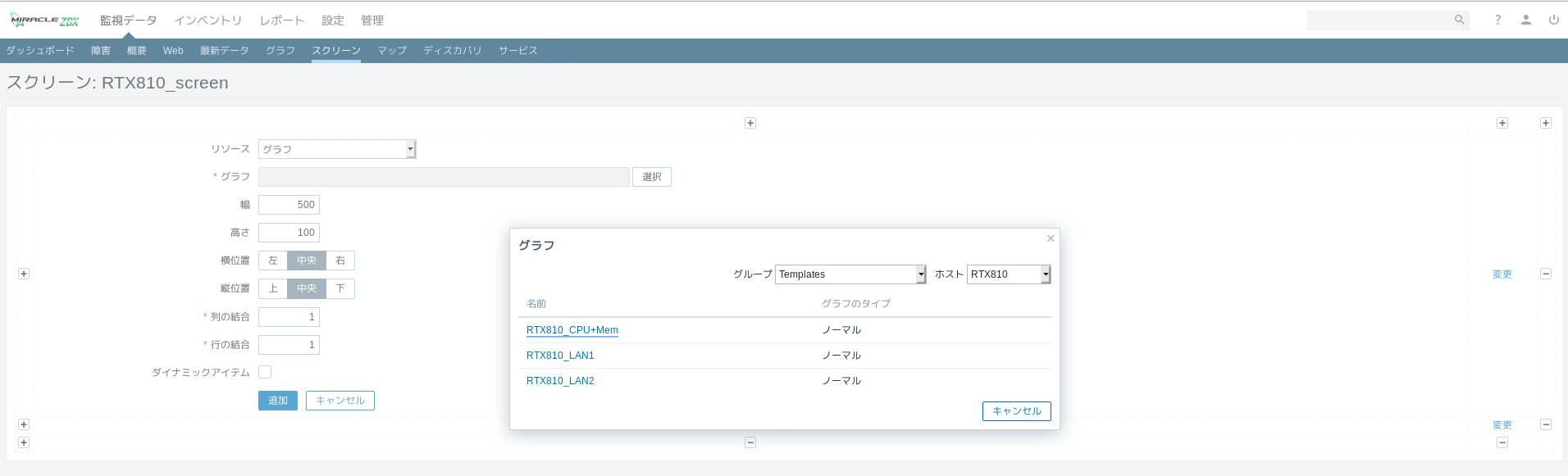This screenshot has height=476, width=1568.
Task: Click the MIRACLE ZBX logo
Action: point(45,20)
